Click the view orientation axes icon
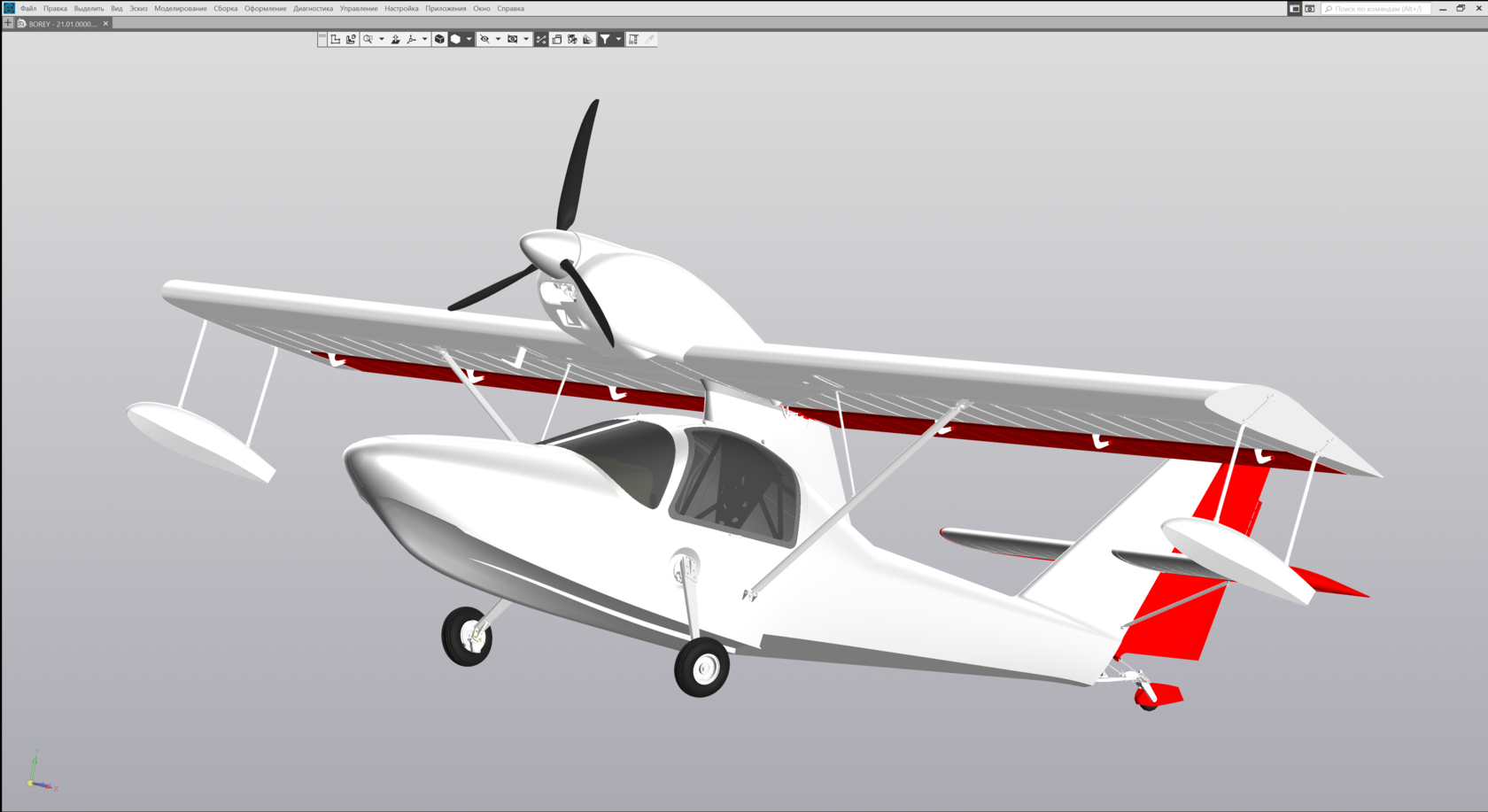 coord(411,39)
